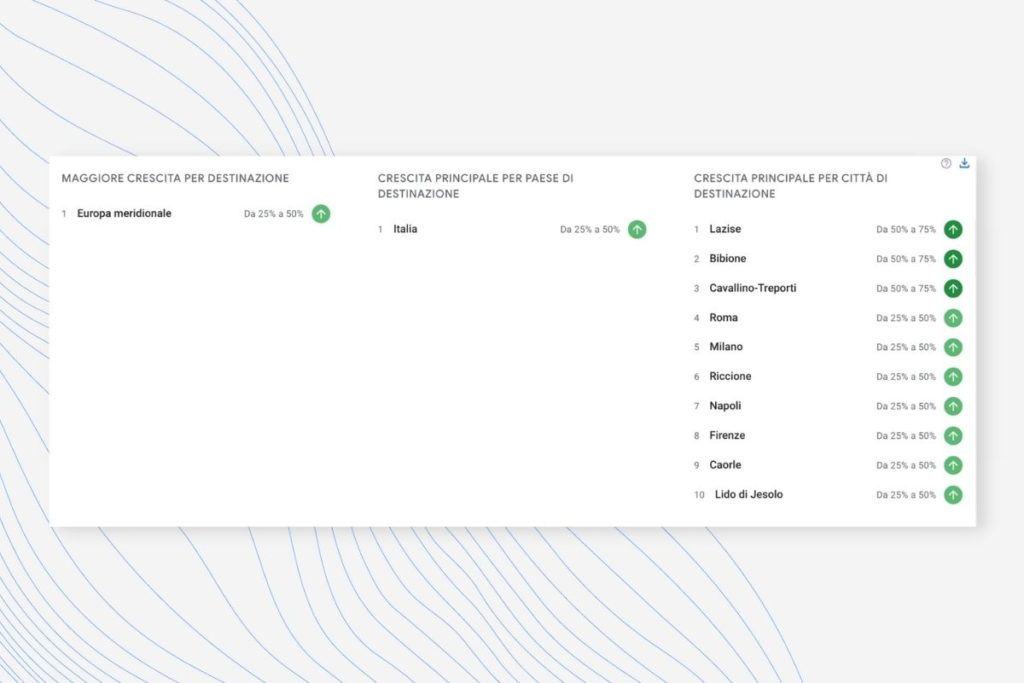
Task: Select Roma in the city list
Action: [724, 317]
